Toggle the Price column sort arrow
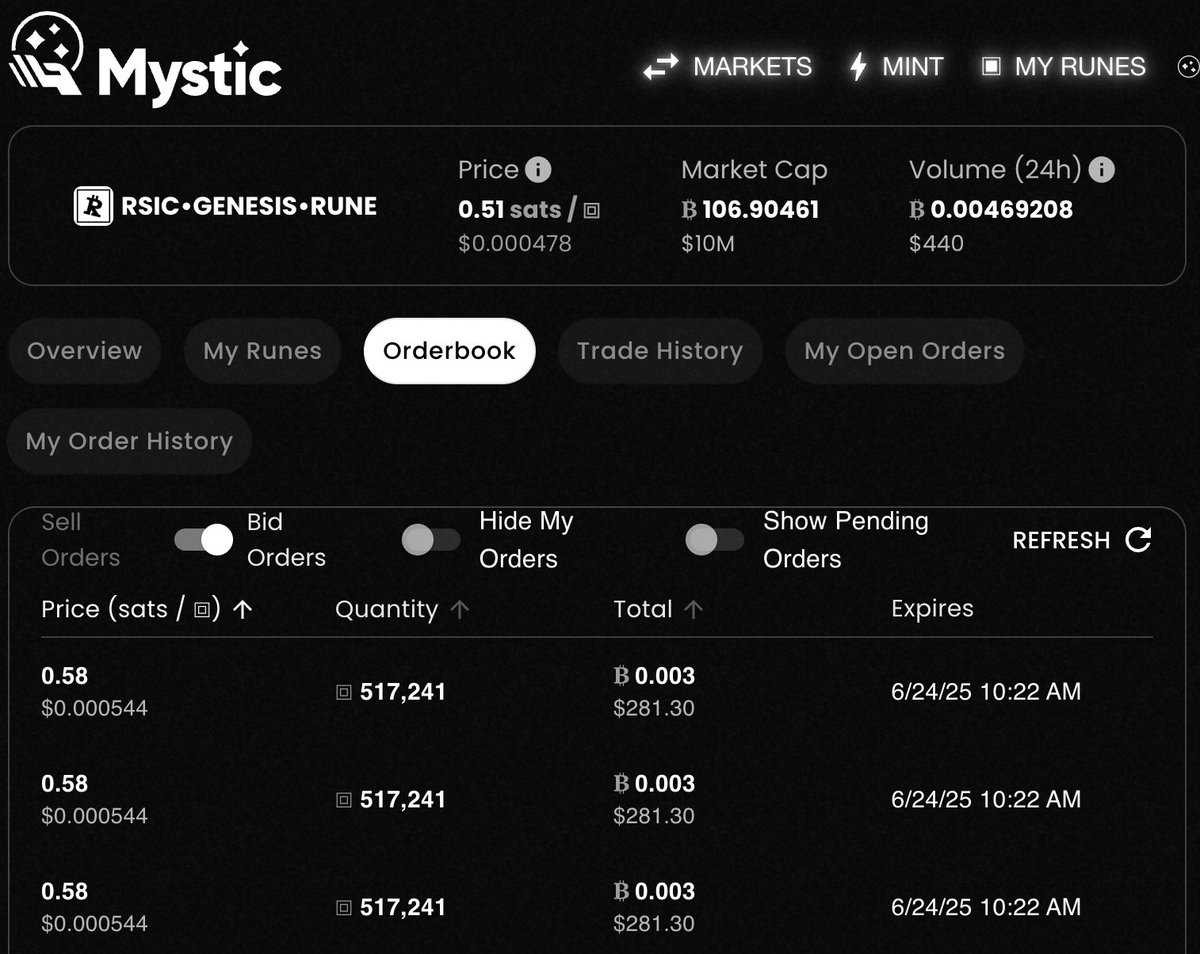 240,608
